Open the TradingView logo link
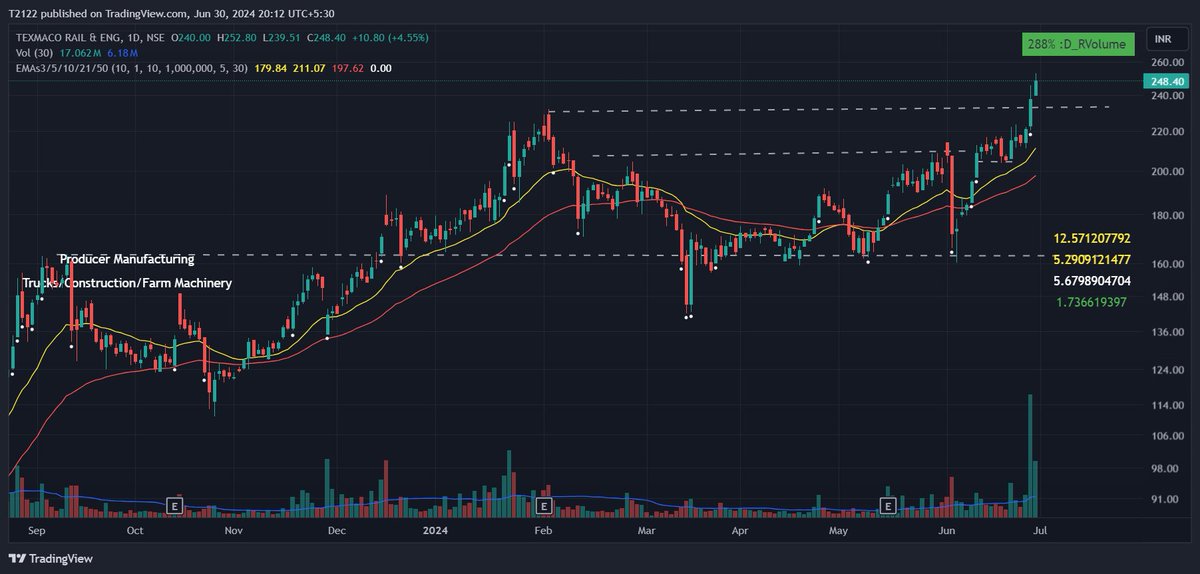This screenshot has width=1200, height=574. coord(51,558)
